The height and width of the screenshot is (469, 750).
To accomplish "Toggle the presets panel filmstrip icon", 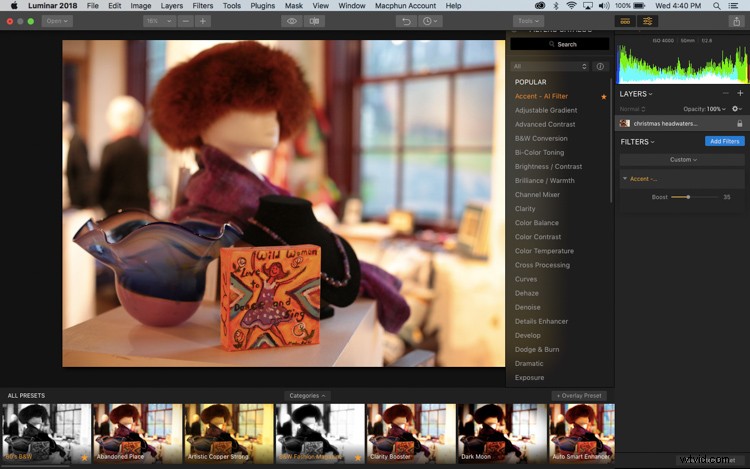I will [625, 21].
